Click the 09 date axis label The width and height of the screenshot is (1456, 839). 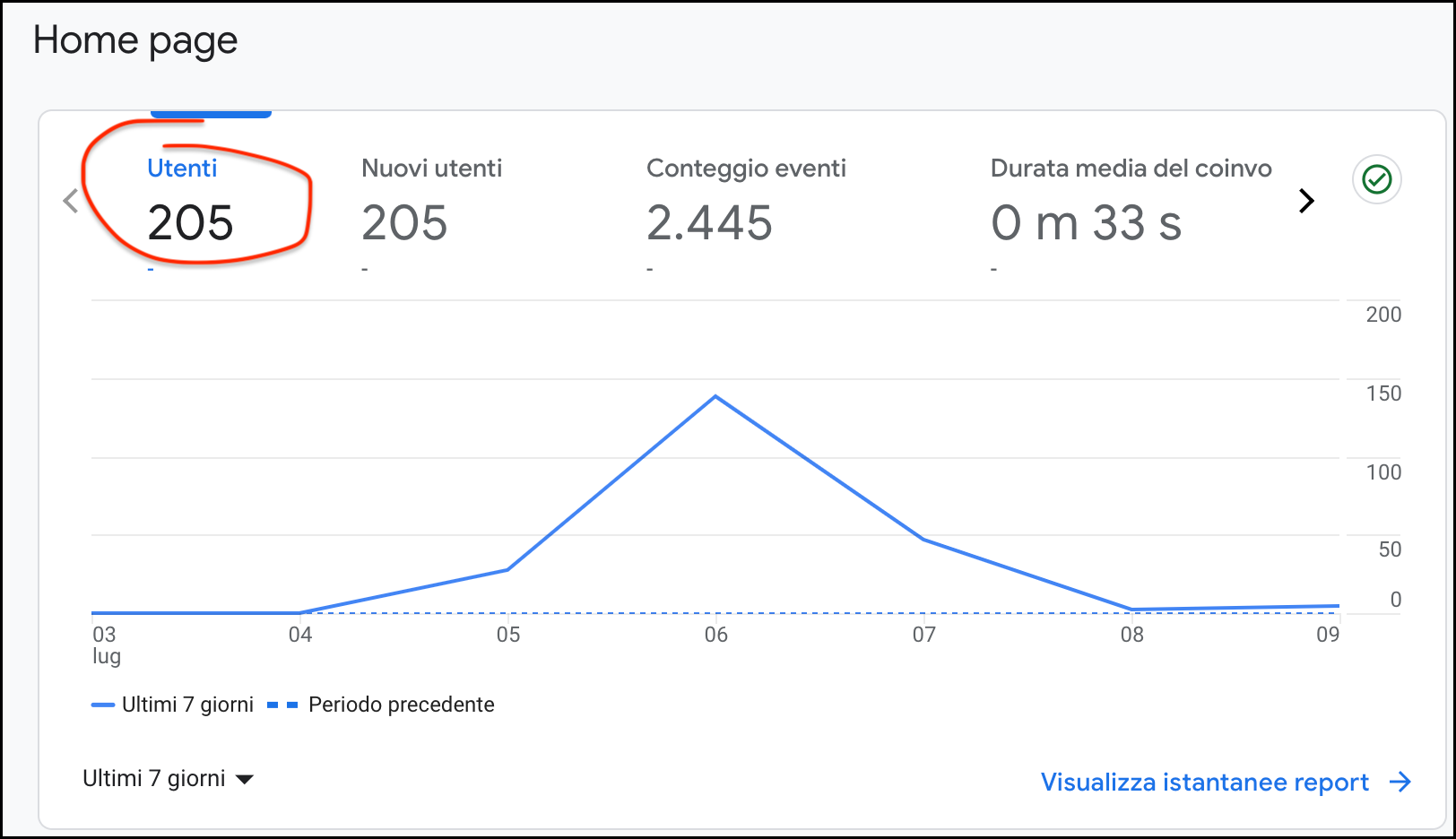[1328, 635]
